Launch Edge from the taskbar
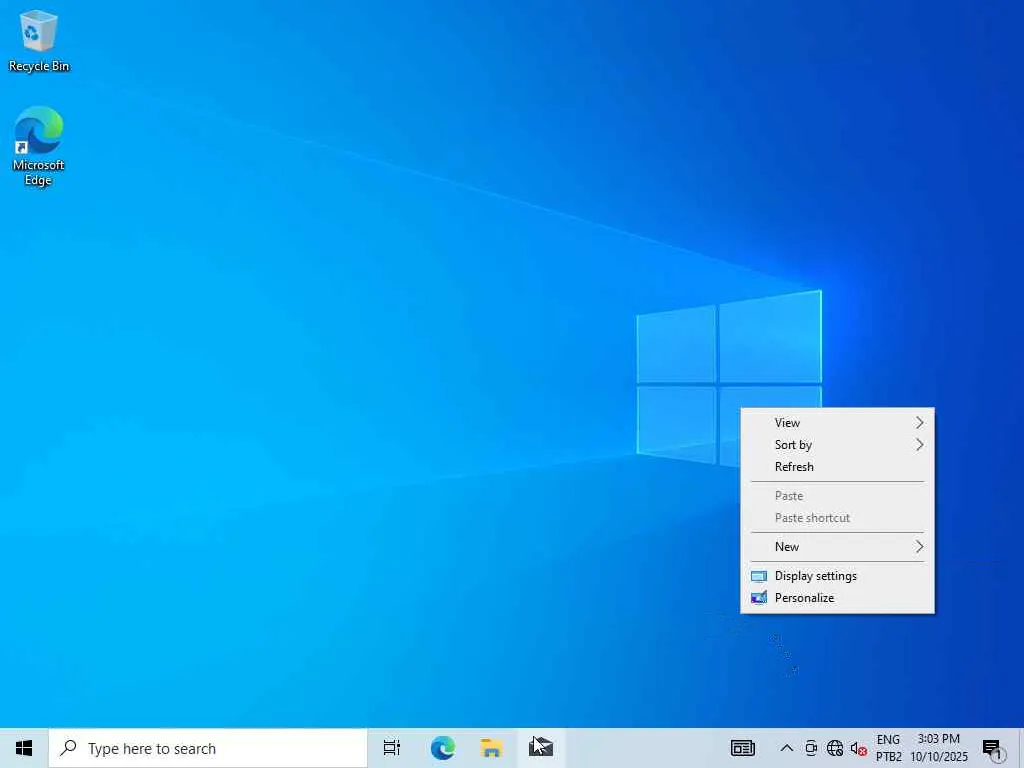The image size is (1024, 768). tap(442, 748)
